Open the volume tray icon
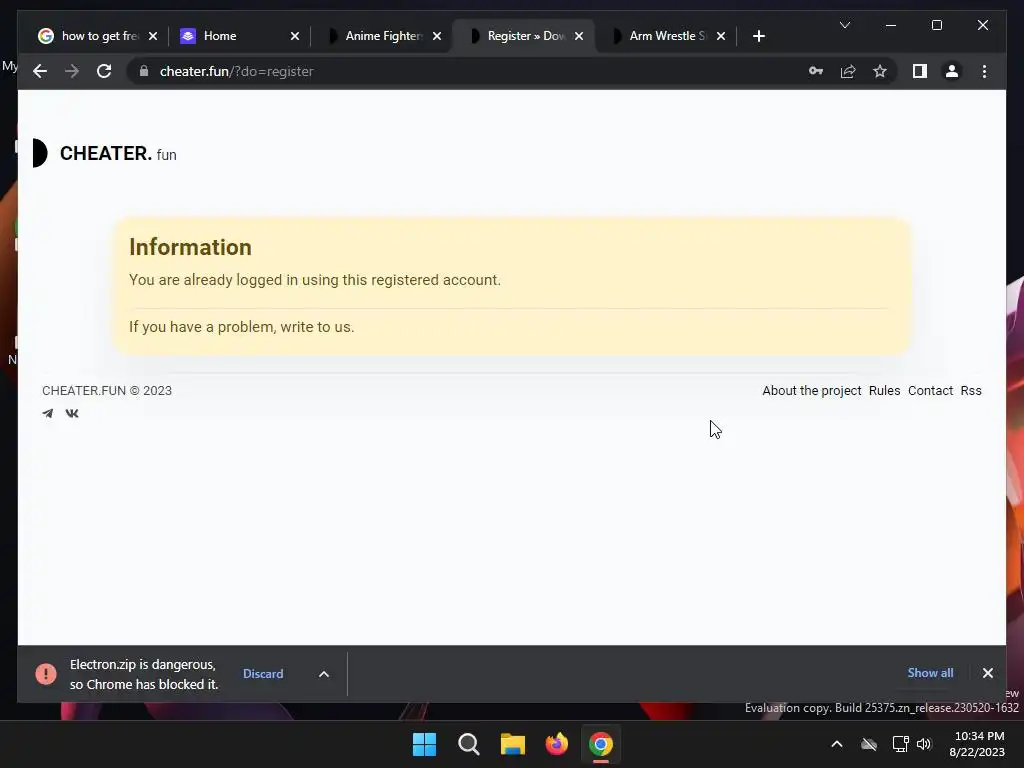 click(x=923, y=744)
